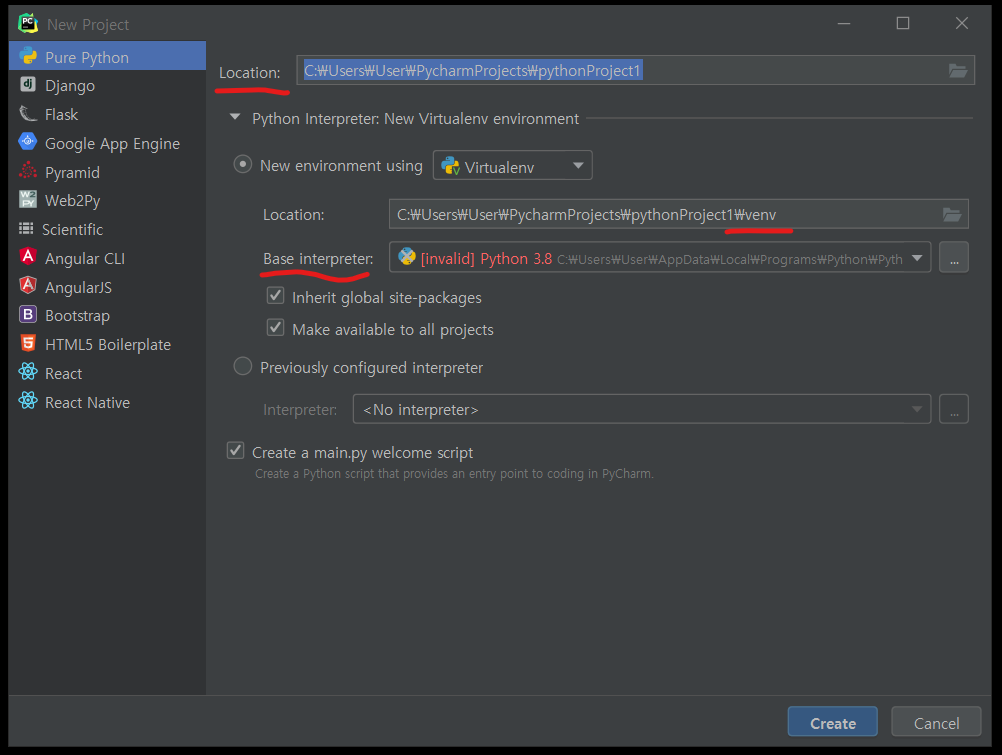1002x755 pixels.
Task: Collapse the Python Interpreter section triangle
Action: coord(235,117)
